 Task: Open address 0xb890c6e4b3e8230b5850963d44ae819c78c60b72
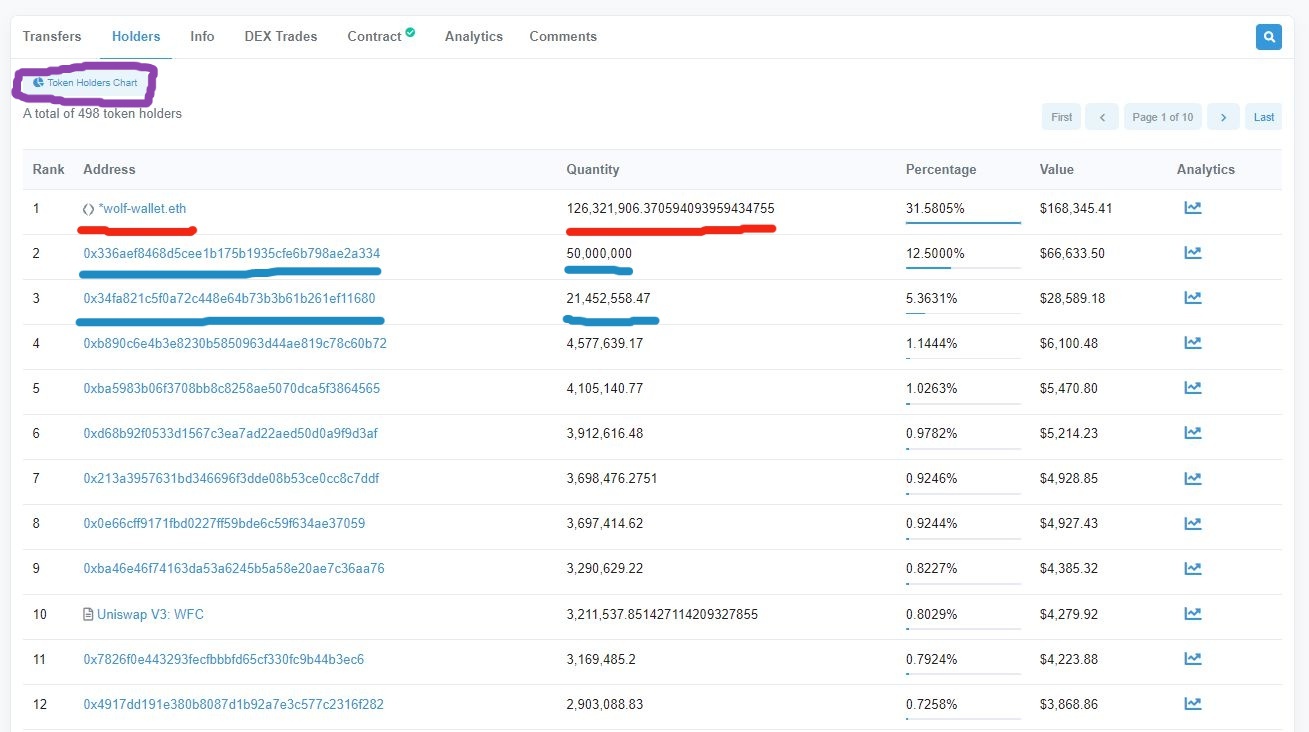coord(235,343)
